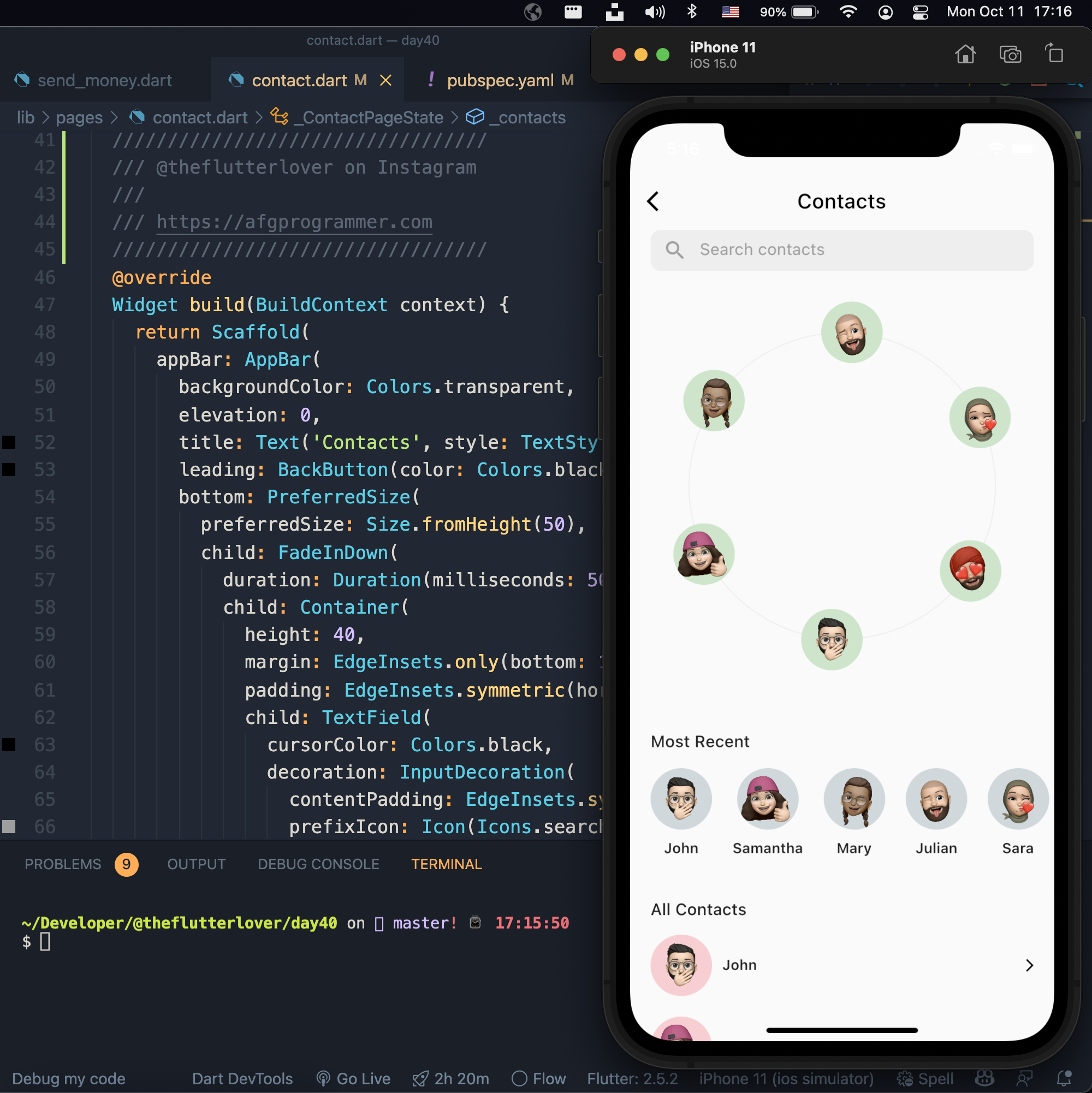Viewport: 1092px width, 1093px height.
Task: Toggle the black color swatch on line 52
Action: tap(9, 442)
